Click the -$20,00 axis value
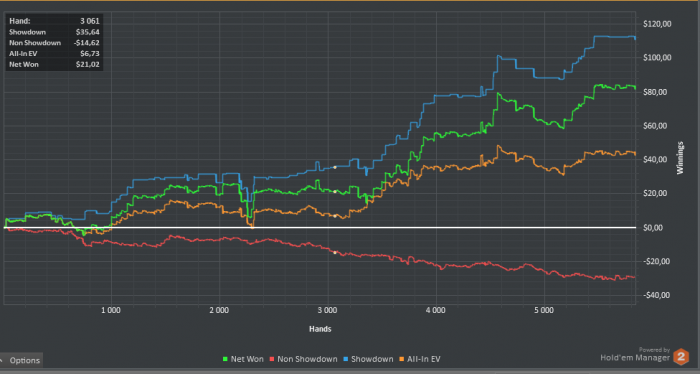Viewport: 700px width, 374px height. 657,261
